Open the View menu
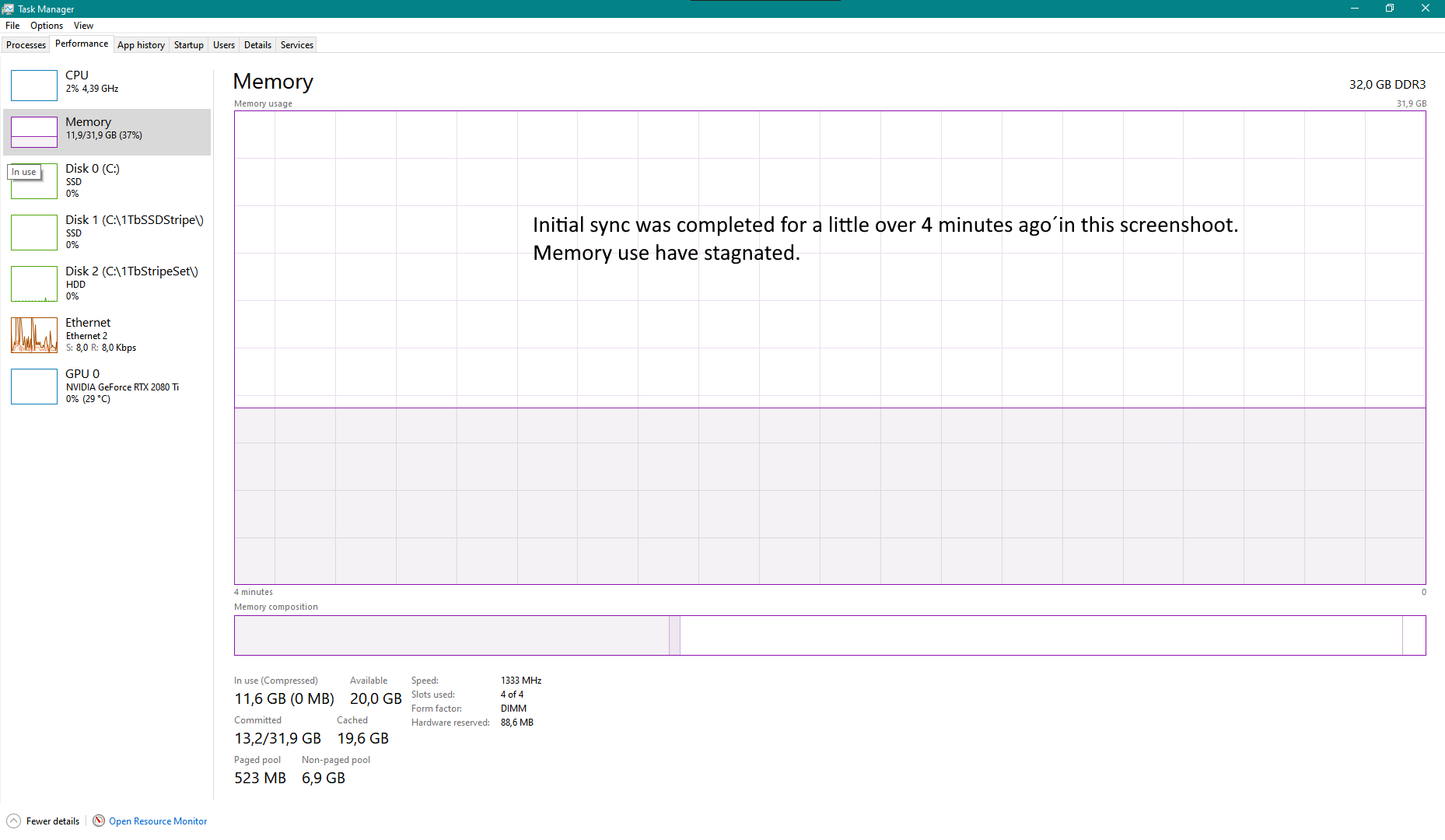 click(x=83, y=26)
